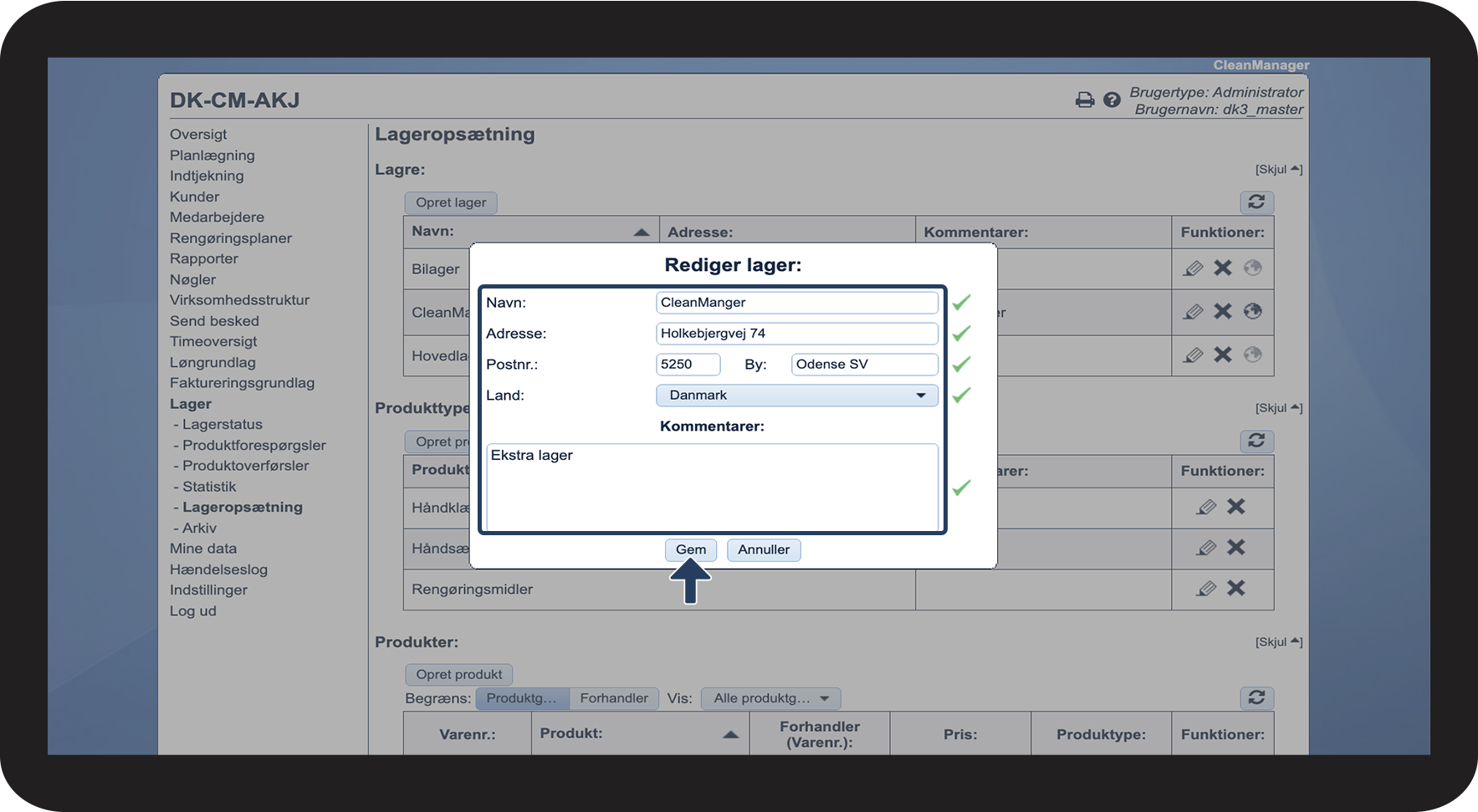The image size is (1478, 812).
Task: Refresh the Produkttyper table
Action: pos(1256,441)
